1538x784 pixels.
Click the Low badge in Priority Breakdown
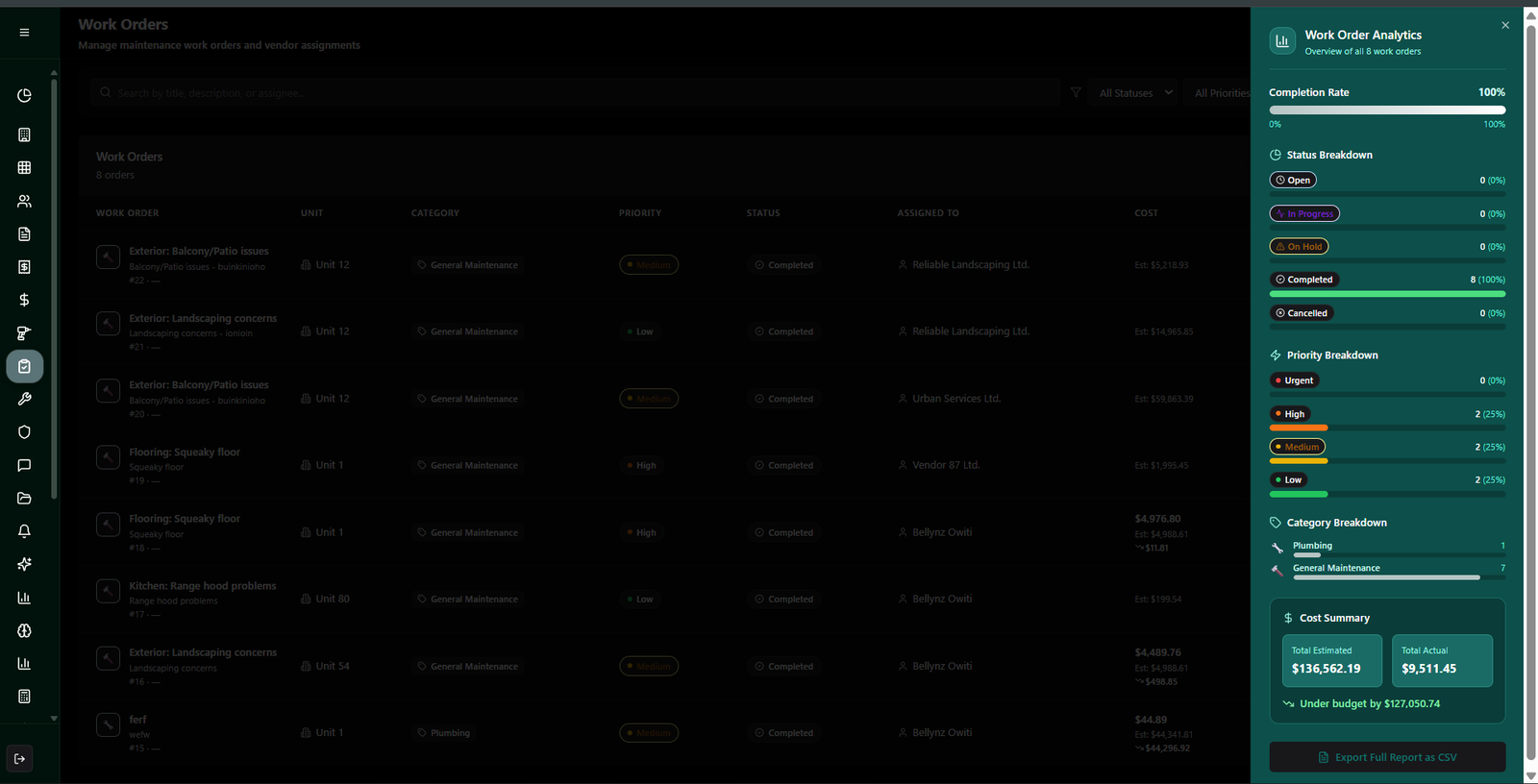coord(1288,480)
